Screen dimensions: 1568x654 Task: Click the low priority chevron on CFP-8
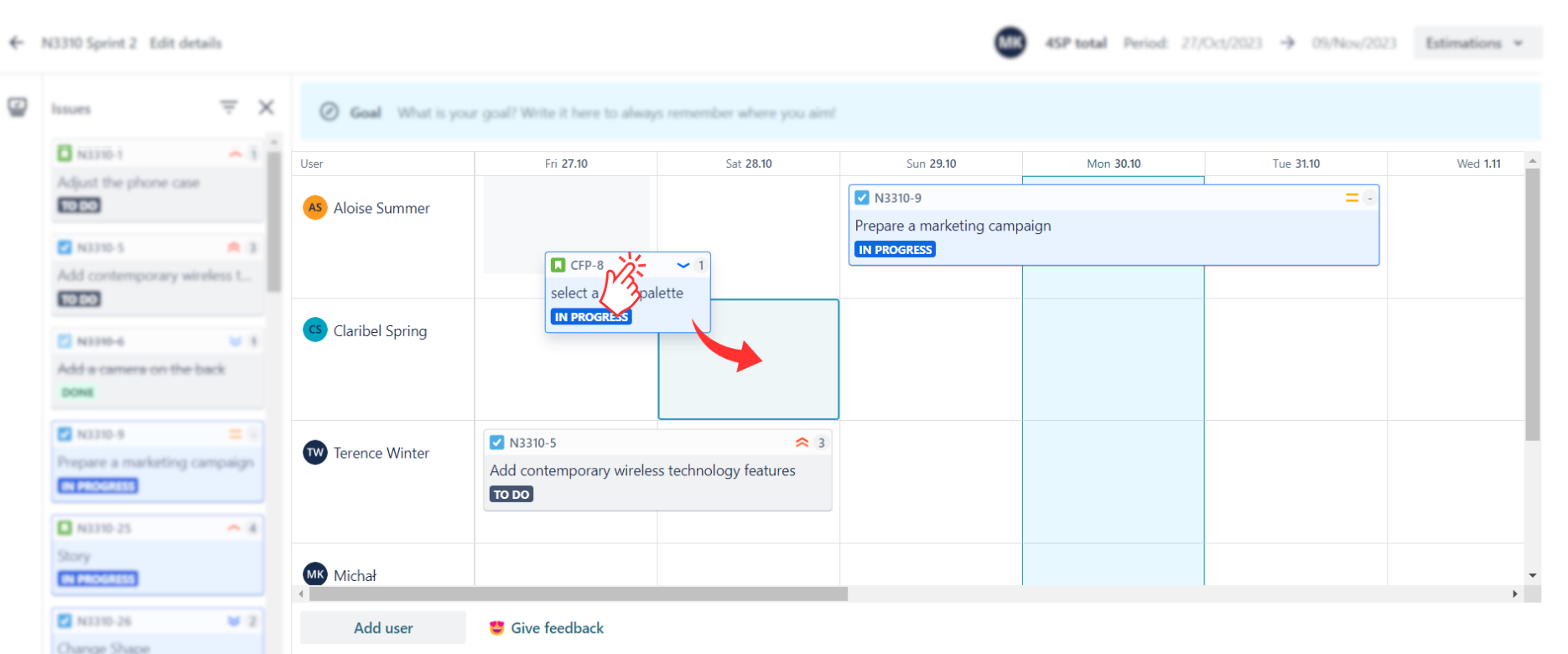click(x=683, y=265)
